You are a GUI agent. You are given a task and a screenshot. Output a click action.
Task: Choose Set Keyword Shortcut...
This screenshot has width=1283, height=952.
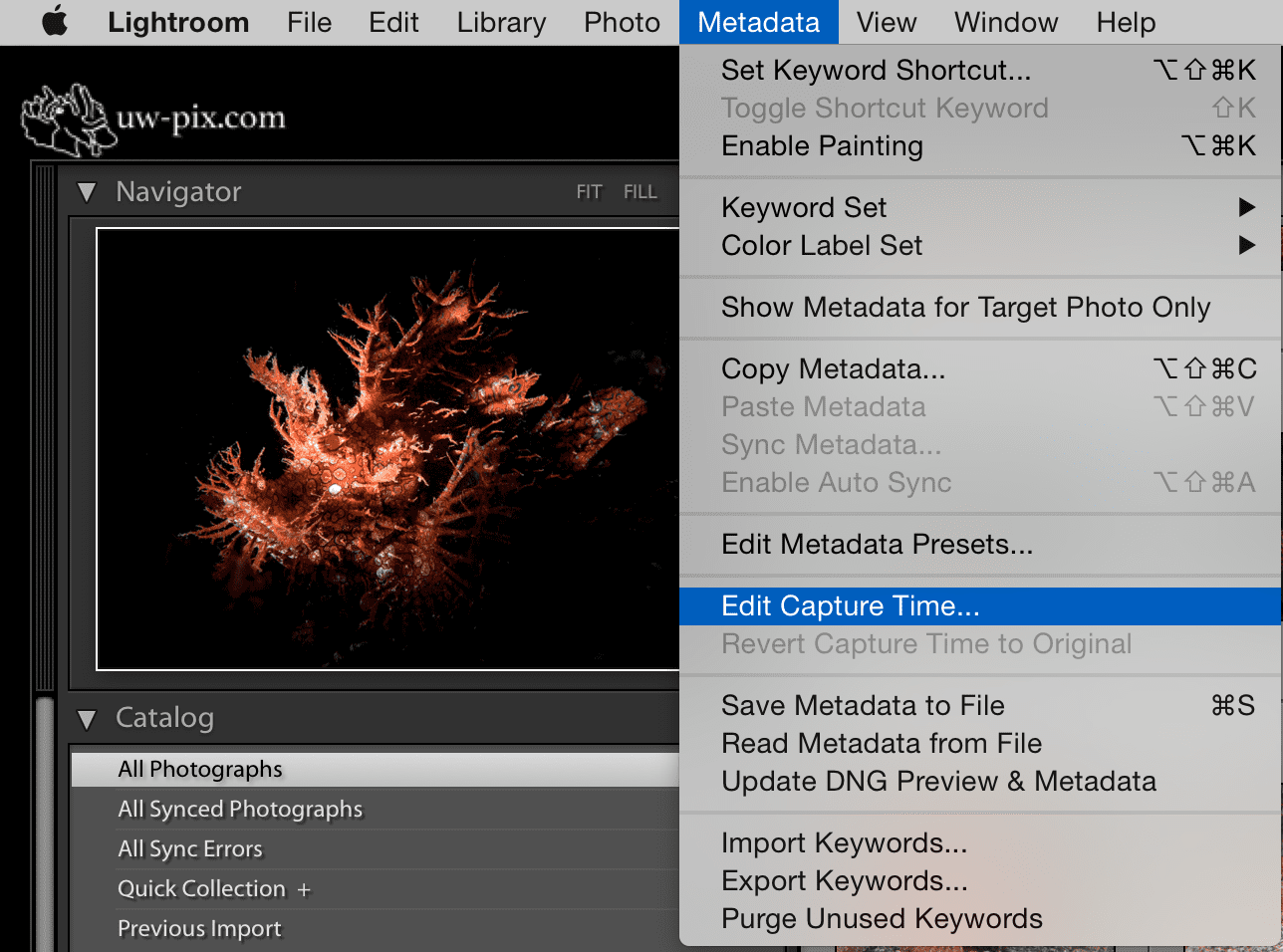coord(980,70)
